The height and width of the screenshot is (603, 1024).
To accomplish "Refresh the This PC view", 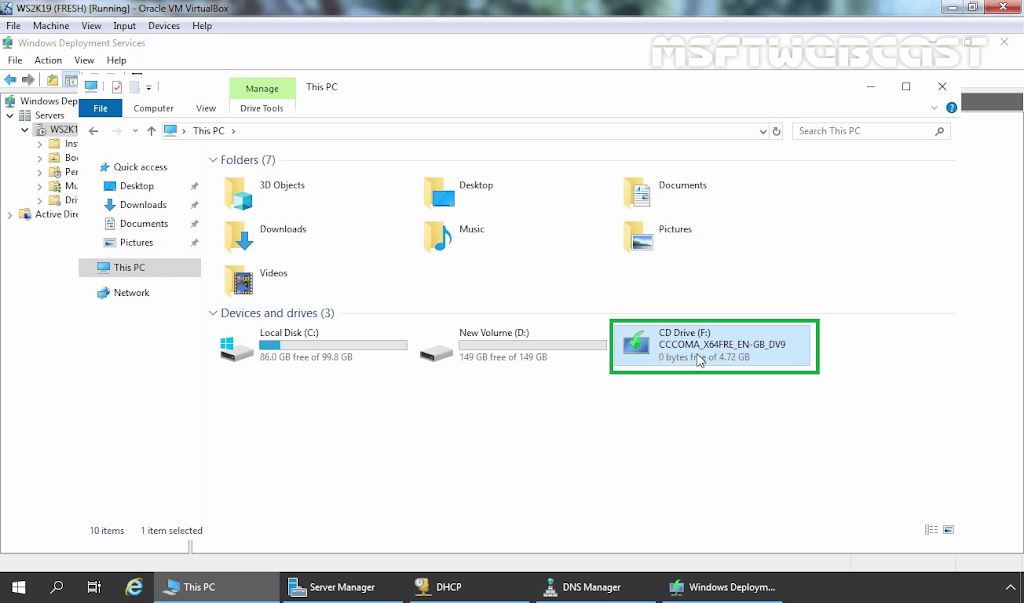I will [x=776, y=131].
